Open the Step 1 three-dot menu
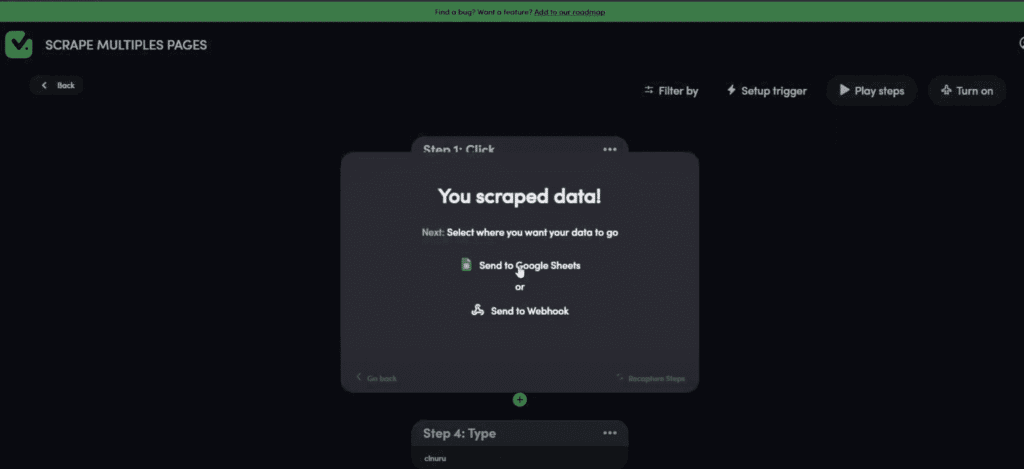This screenshot has height=469, width=1024. [609, 149]
